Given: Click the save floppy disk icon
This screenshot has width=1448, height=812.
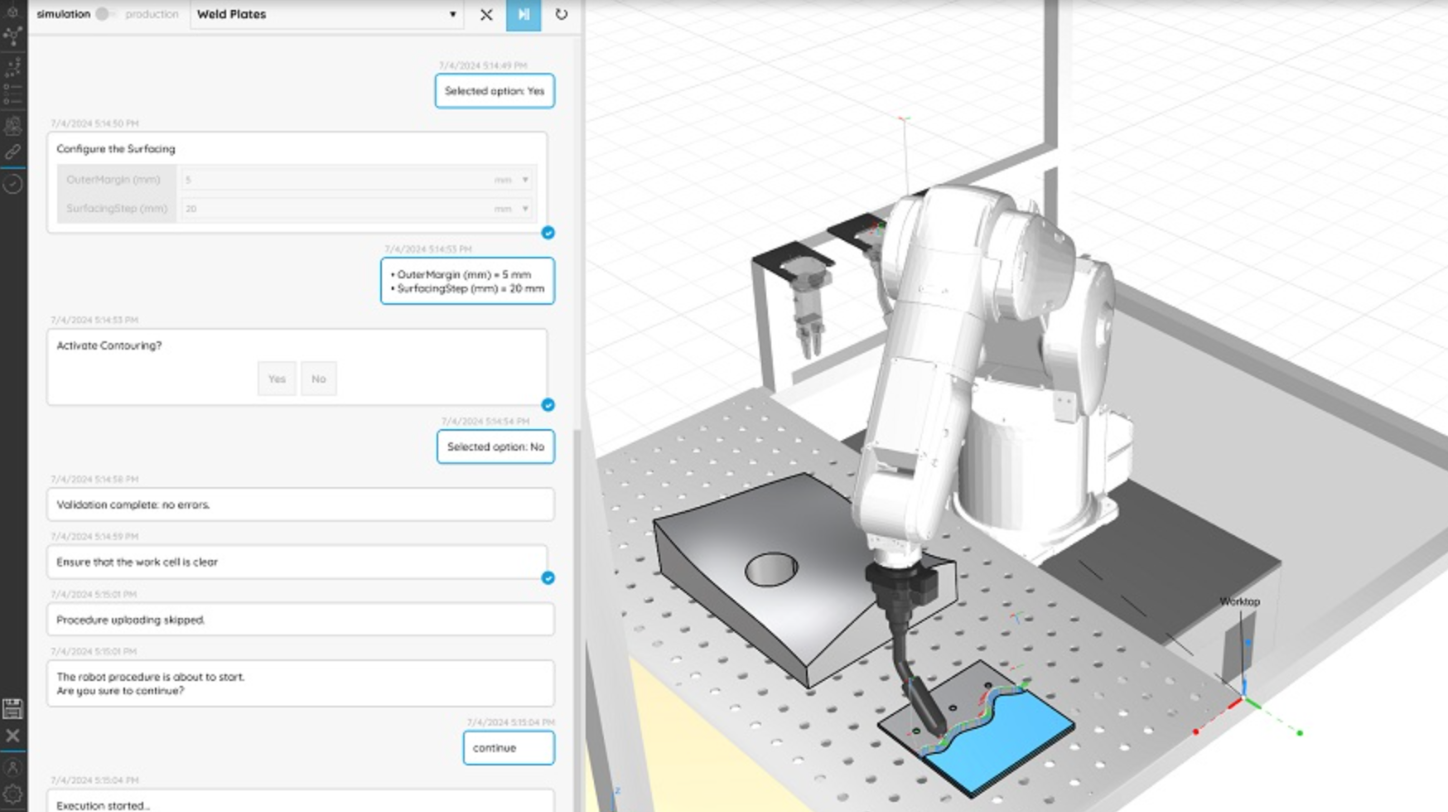Looking at the screenshot, I should point(13,710).
